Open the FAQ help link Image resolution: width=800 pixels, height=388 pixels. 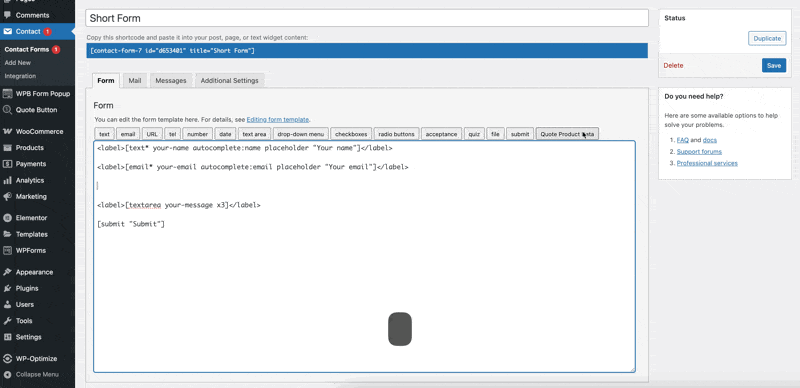(x=683, y=140)
